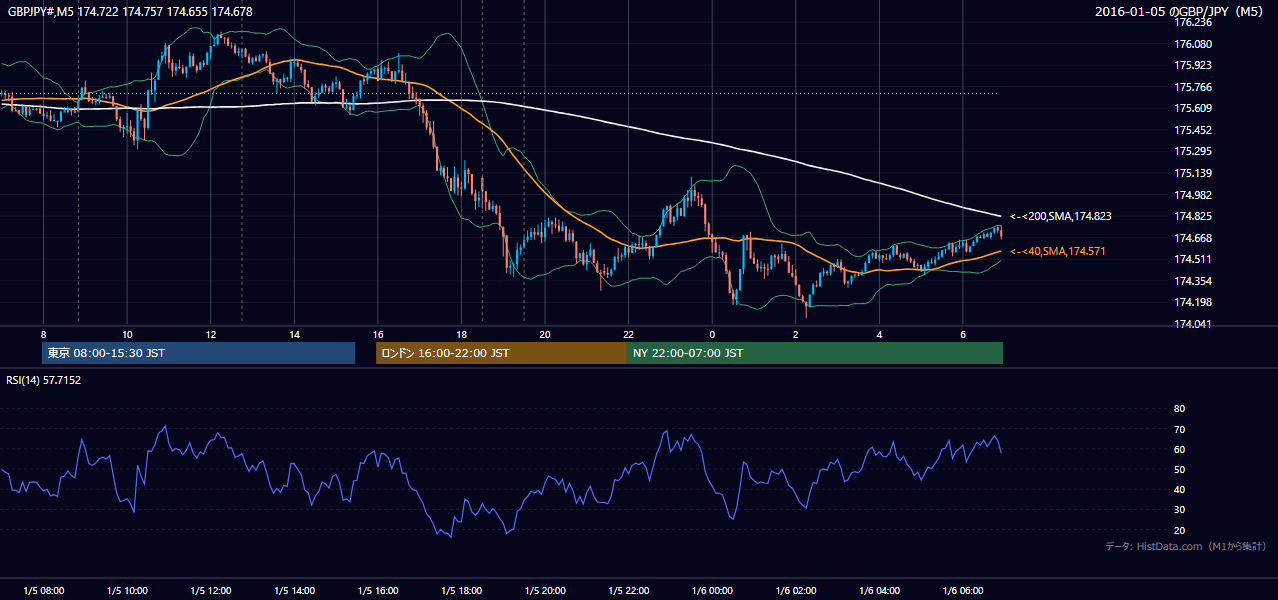This screenshot has width=1278, height=600.
Task: Click RSI scale value 30
Action: 1179,510
